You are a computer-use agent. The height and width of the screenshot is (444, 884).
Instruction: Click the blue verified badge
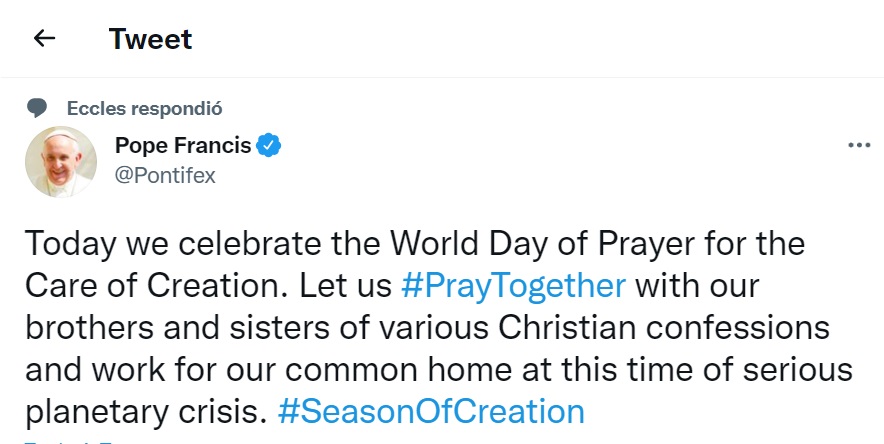[x=269, y=145]
